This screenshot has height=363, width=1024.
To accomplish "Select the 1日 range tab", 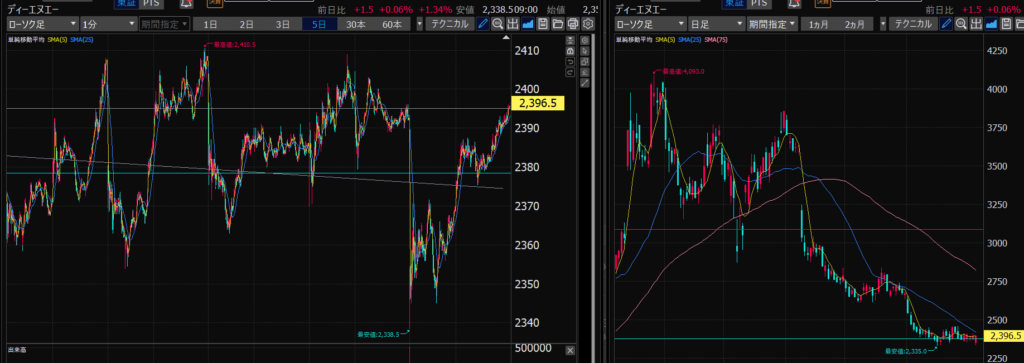I will click(210, 24).
